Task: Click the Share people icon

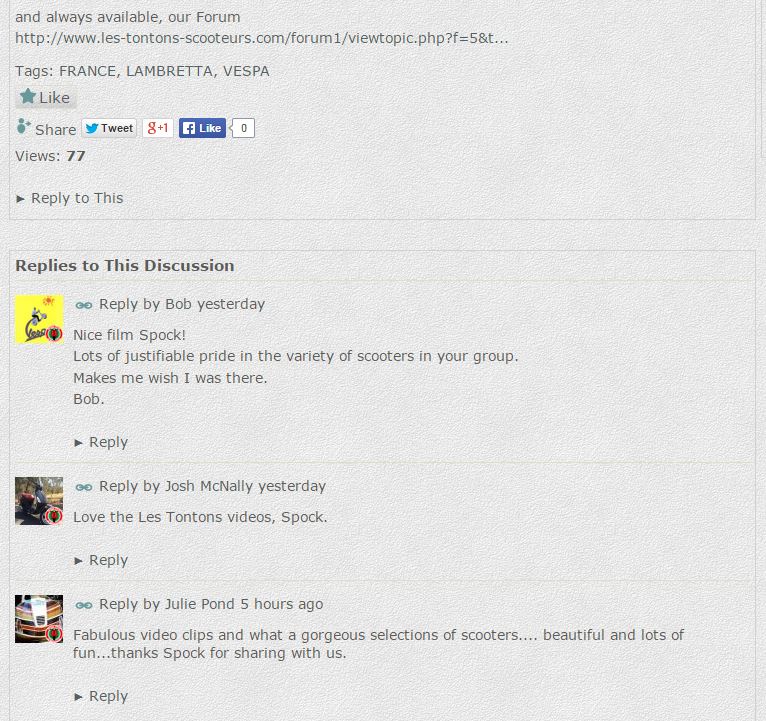Action: (x=23, y=127)
